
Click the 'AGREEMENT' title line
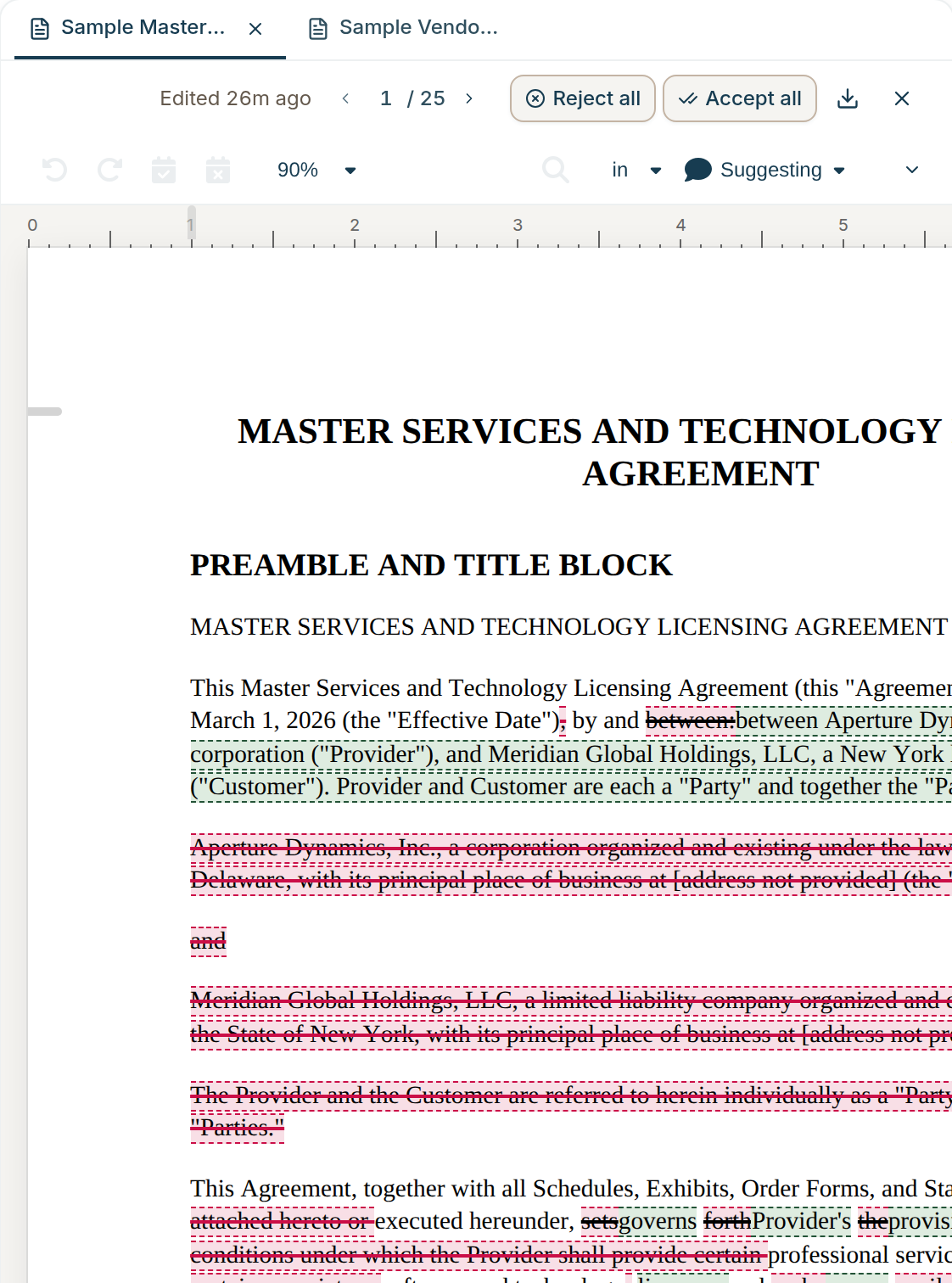coord(701,473)
